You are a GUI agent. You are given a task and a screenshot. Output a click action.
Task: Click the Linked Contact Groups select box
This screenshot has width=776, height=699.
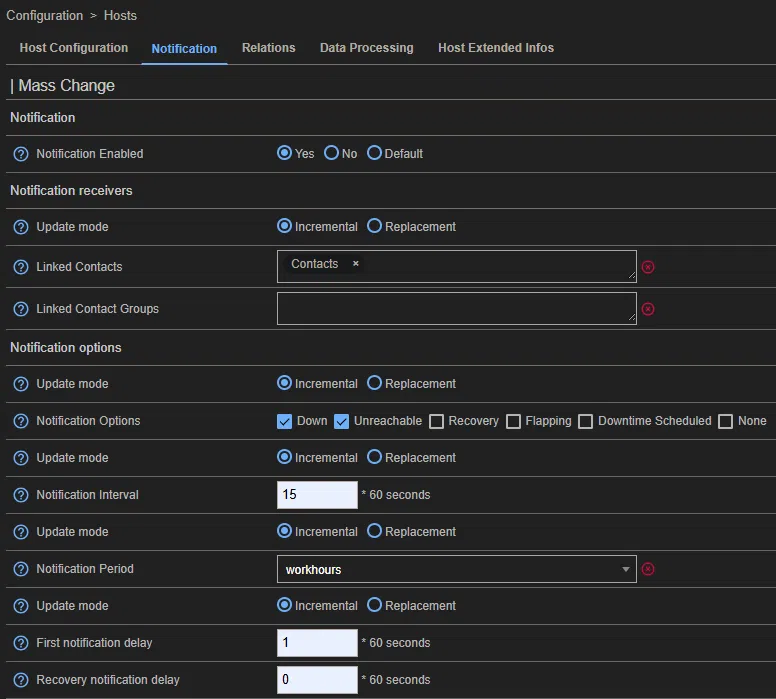(x=456, y=309)
